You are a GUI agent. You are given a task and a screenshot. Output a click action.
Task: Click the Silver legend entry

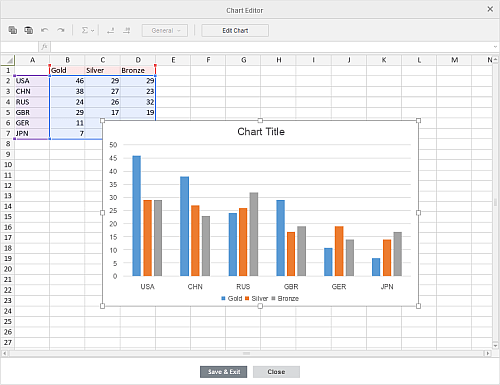click(256, 298)
